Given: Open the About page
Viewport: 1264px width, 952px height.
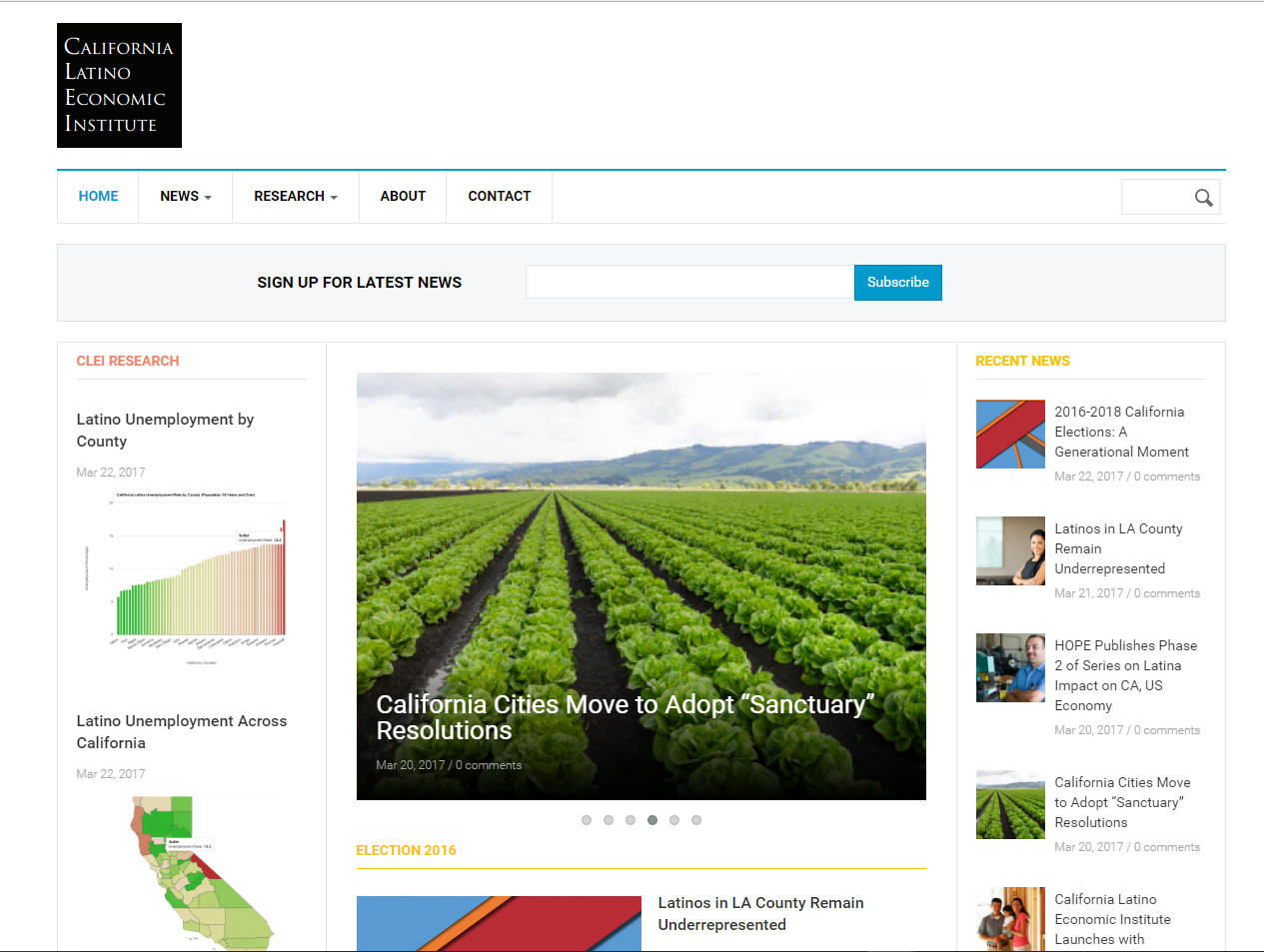Looking at the screenshot, I should pos(403,197).
